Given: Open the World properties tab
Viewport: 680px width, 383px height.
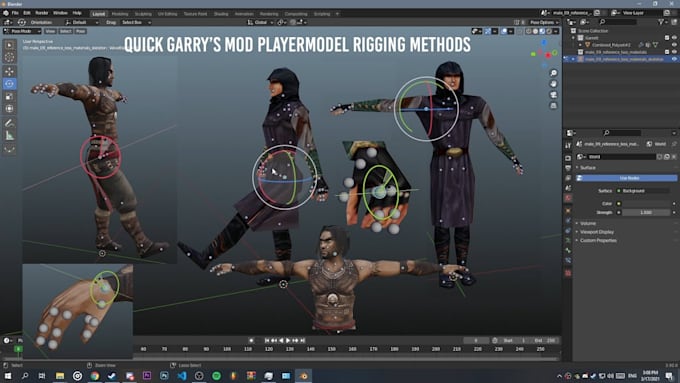Looking at the screenshot, I should tap(568, 198).
